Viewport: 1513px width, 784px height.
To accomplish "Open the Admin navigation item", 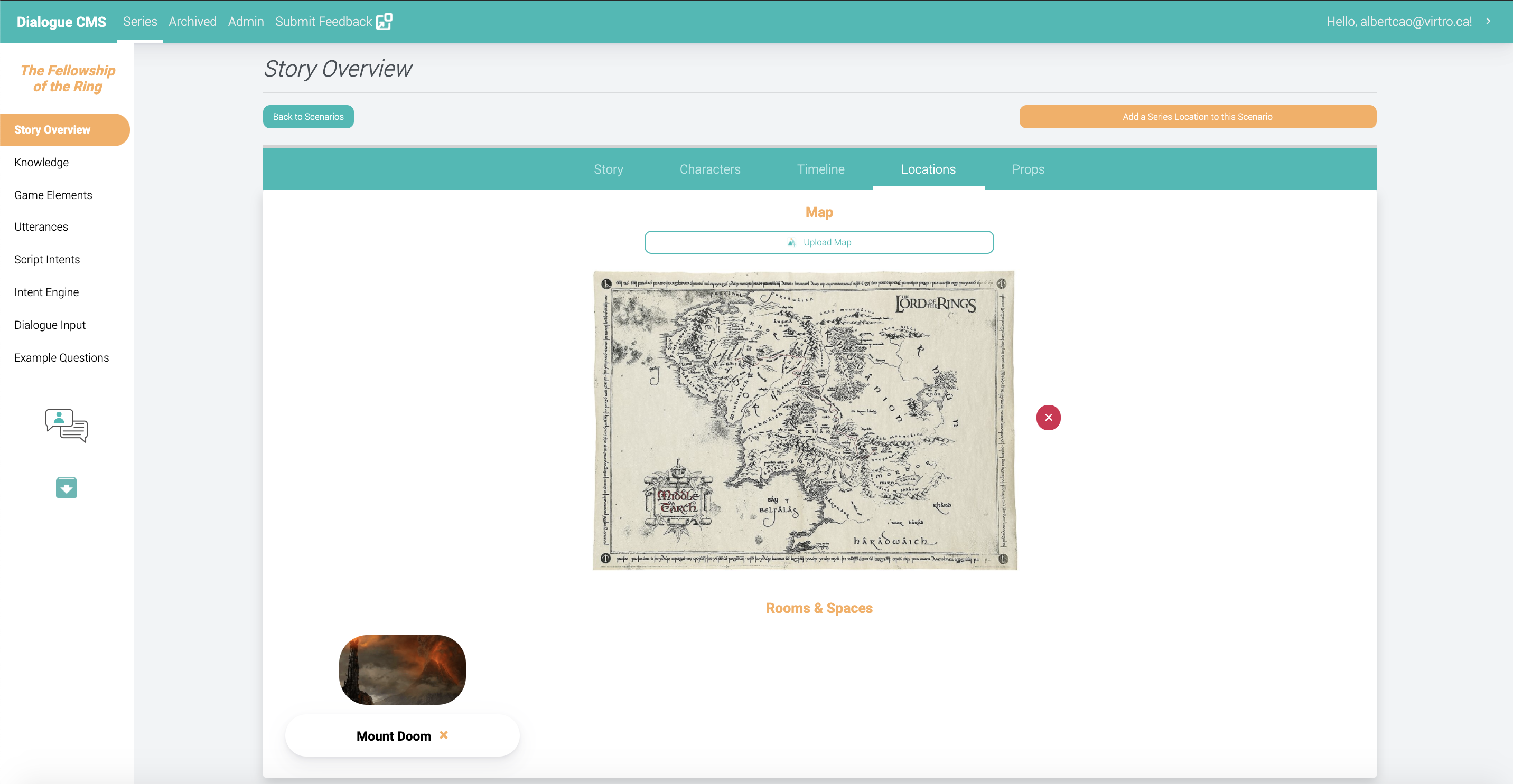I will pos(246,22).
